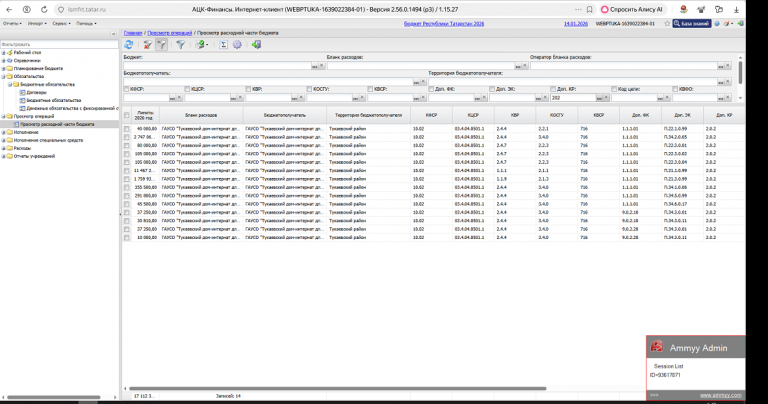Screen dimensions: 768x404
Task: Check the row with limit 40 000,00
Action: pyautogui.click(x=127, y=129)
